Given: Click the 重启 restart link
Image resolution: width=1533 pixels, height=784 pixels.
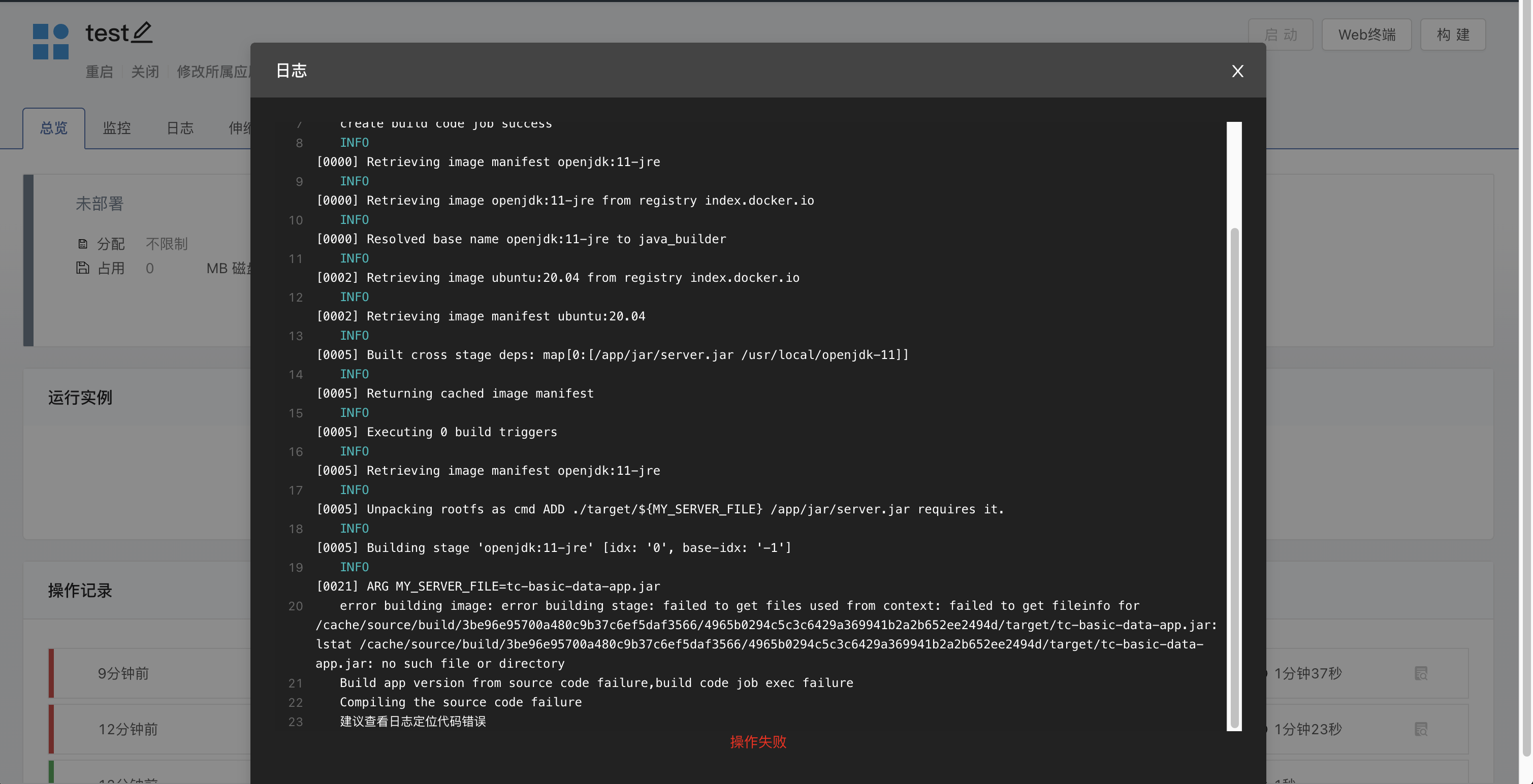Looking at the screenshot, I should pos(99,72).
